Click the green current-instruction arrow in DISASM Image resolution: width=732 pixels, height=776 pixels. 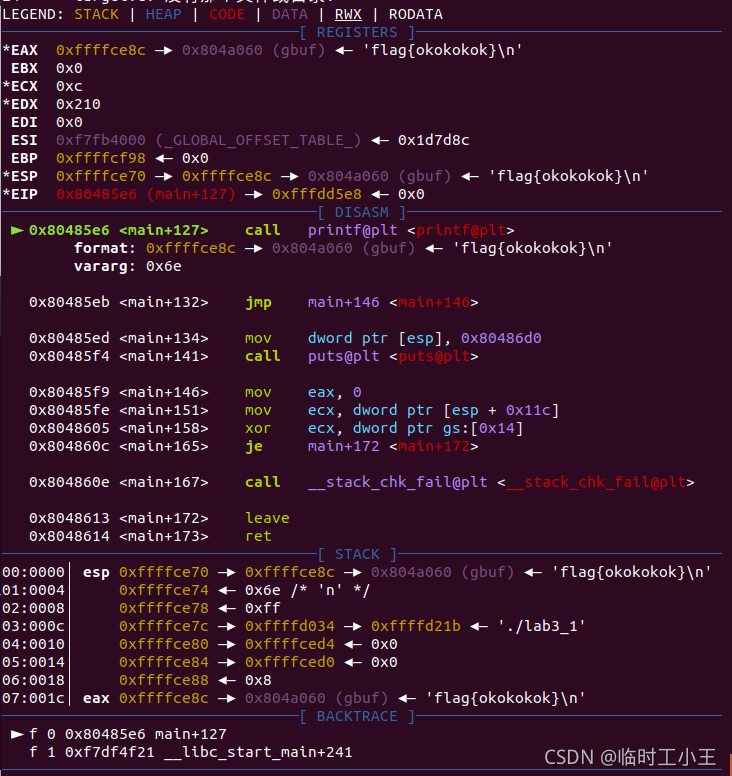(x=17, y=230)
